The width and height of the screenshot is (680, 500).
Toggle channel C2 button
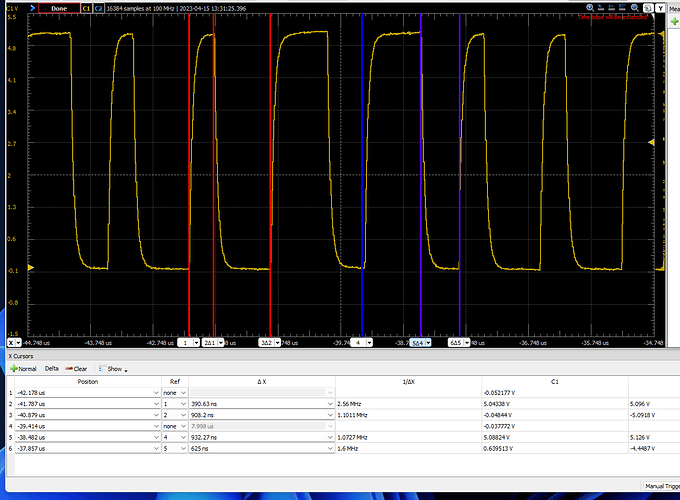point(98,8)
